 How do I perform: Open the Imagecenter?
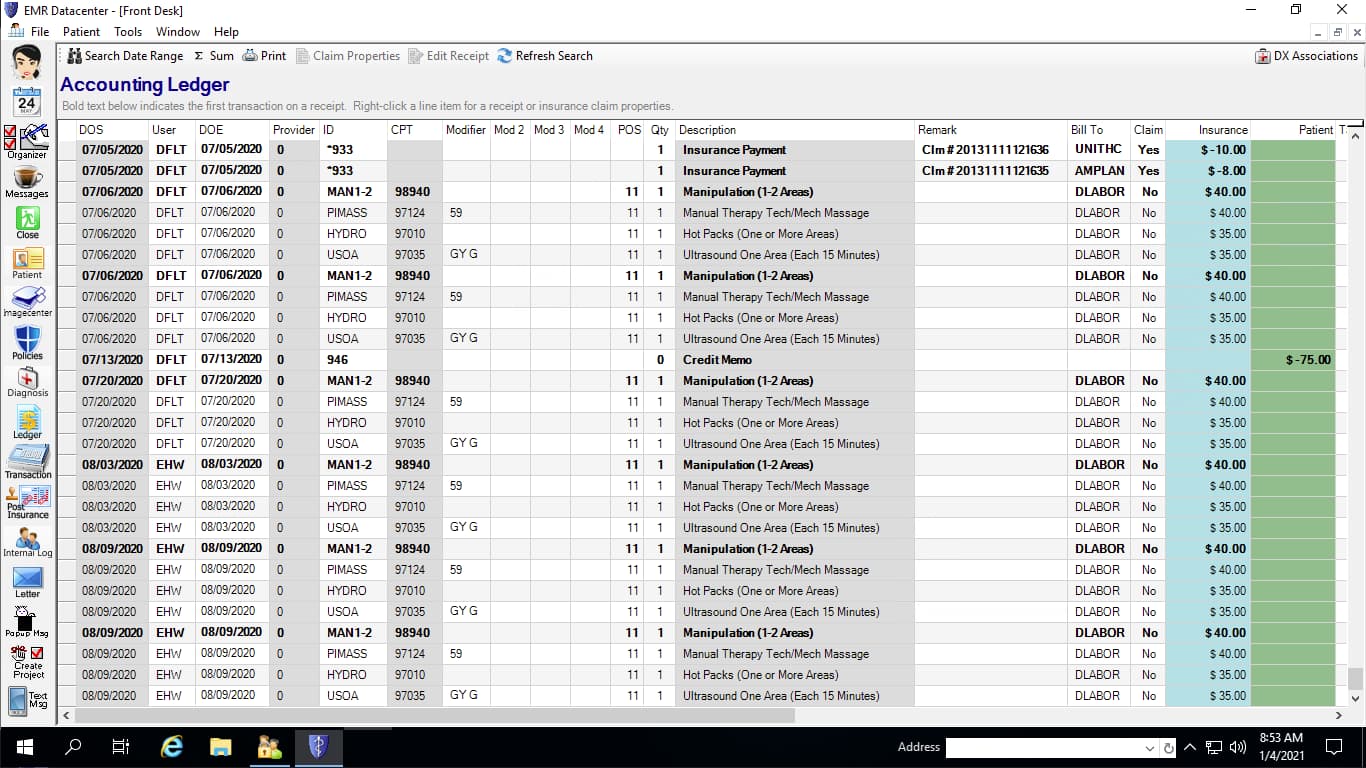pos(27,301)
